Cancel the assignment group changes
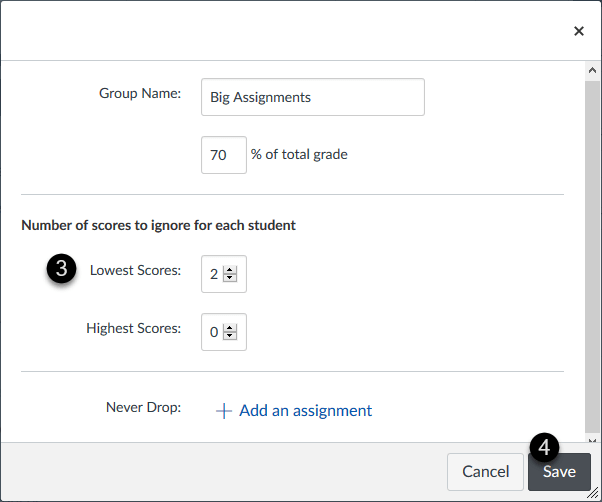The width and height of the screenshot is (602, 502). tap(485, 472)
